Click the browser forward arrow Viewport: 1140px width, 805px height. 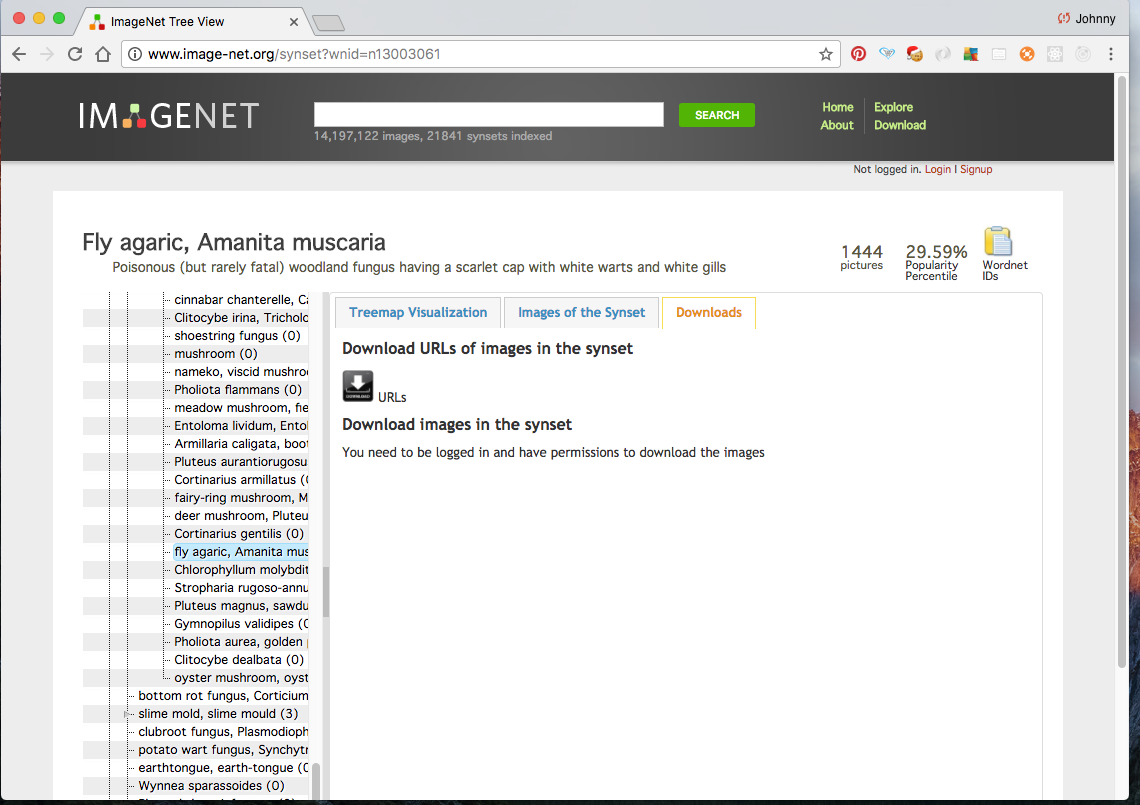[47, 54]
